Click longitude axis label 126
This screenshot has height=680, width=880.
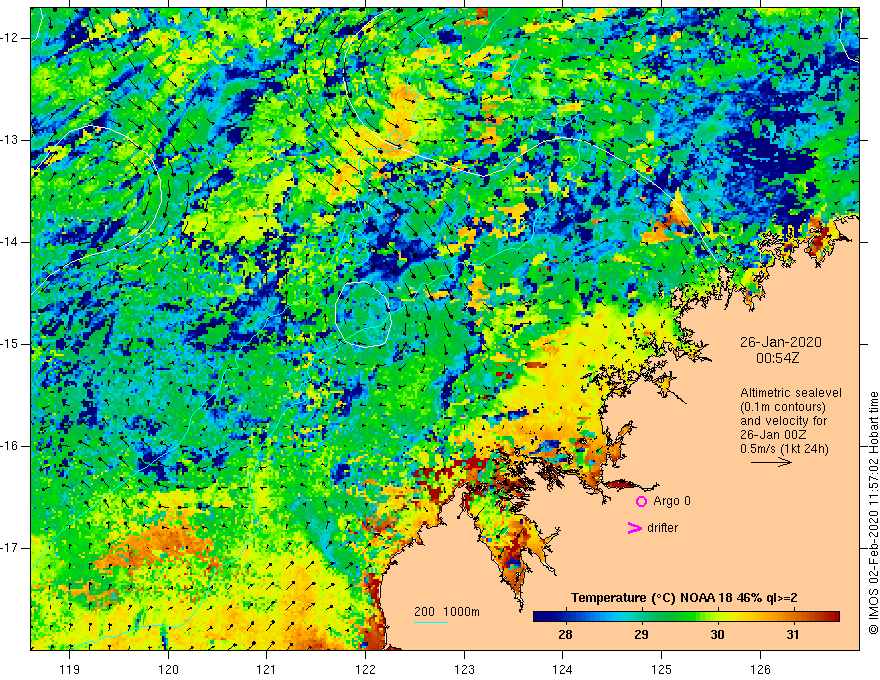point(760,669)
